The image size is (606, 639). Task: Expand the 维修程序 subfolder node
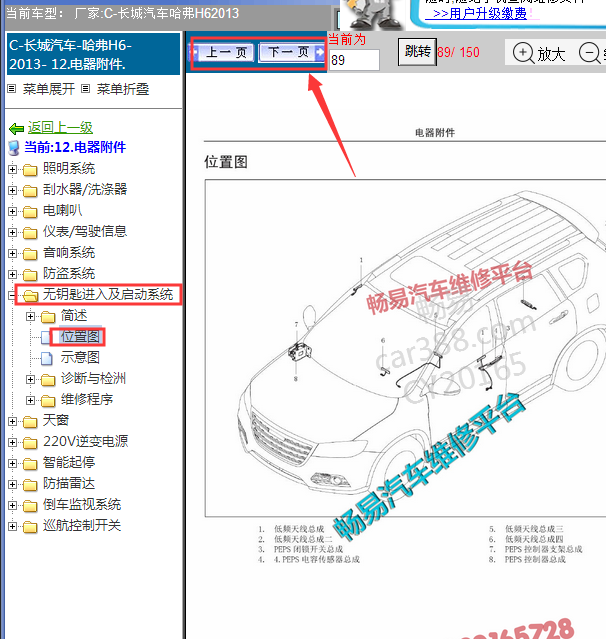point(31,400)
